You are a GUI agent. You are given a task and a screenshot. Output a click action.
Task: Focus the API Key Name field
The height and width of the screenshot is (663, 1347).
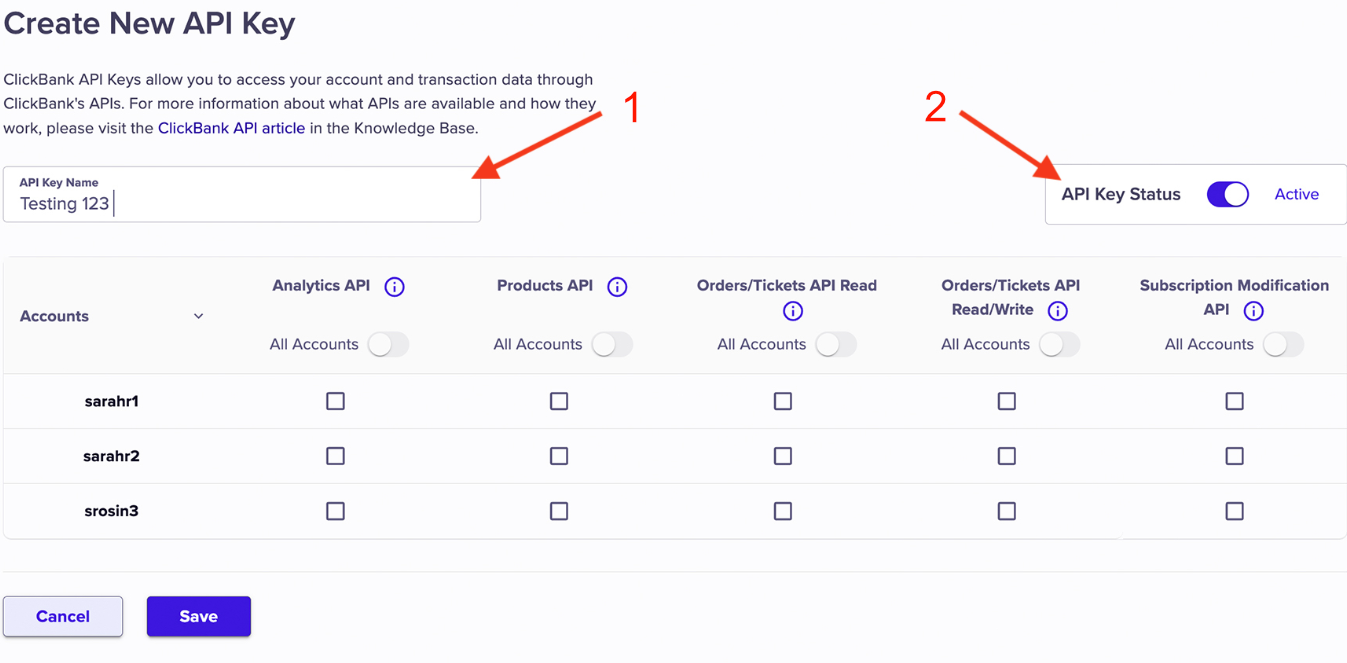tap(242, 194)
